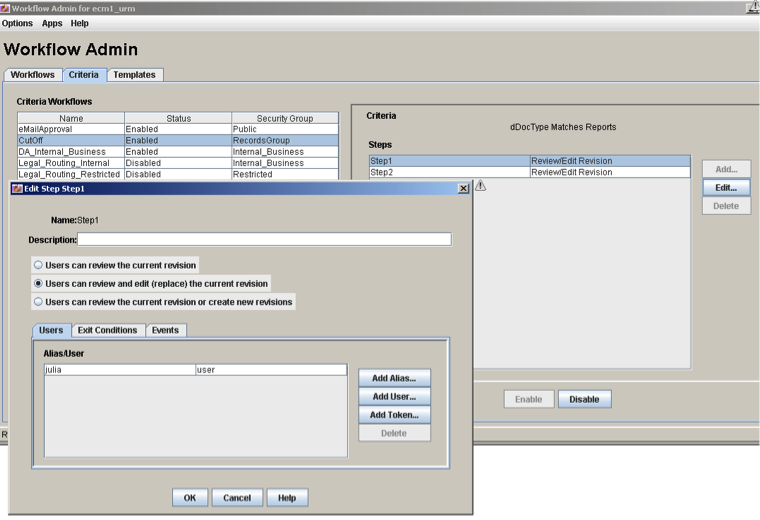
Task: Close the Edit Step Step1 dialog
Action: (463, 189)
